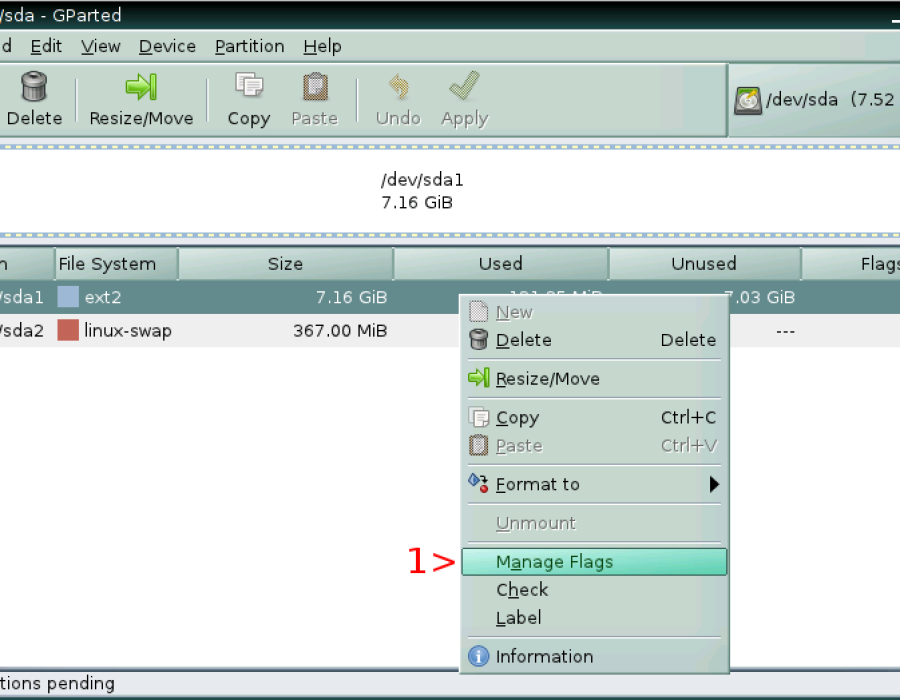Screen dimensions: 900x700
Task: Open the Device menu
Action: (x=167, y=46)
